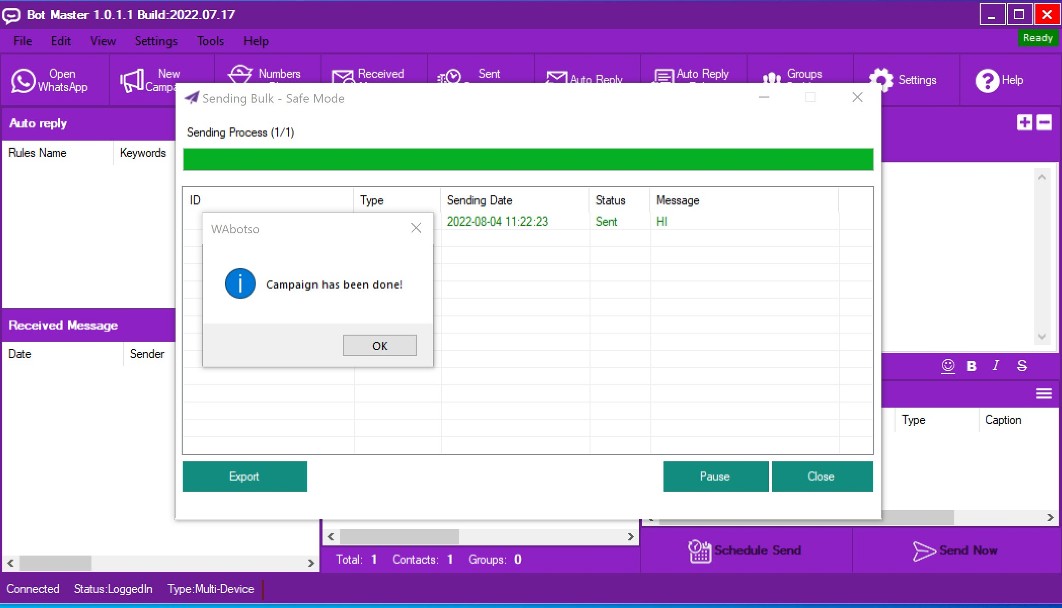Screen dimensions: 1062x608
Task: Open the hamburger menu above the attachments
Action: [1044, 393]
